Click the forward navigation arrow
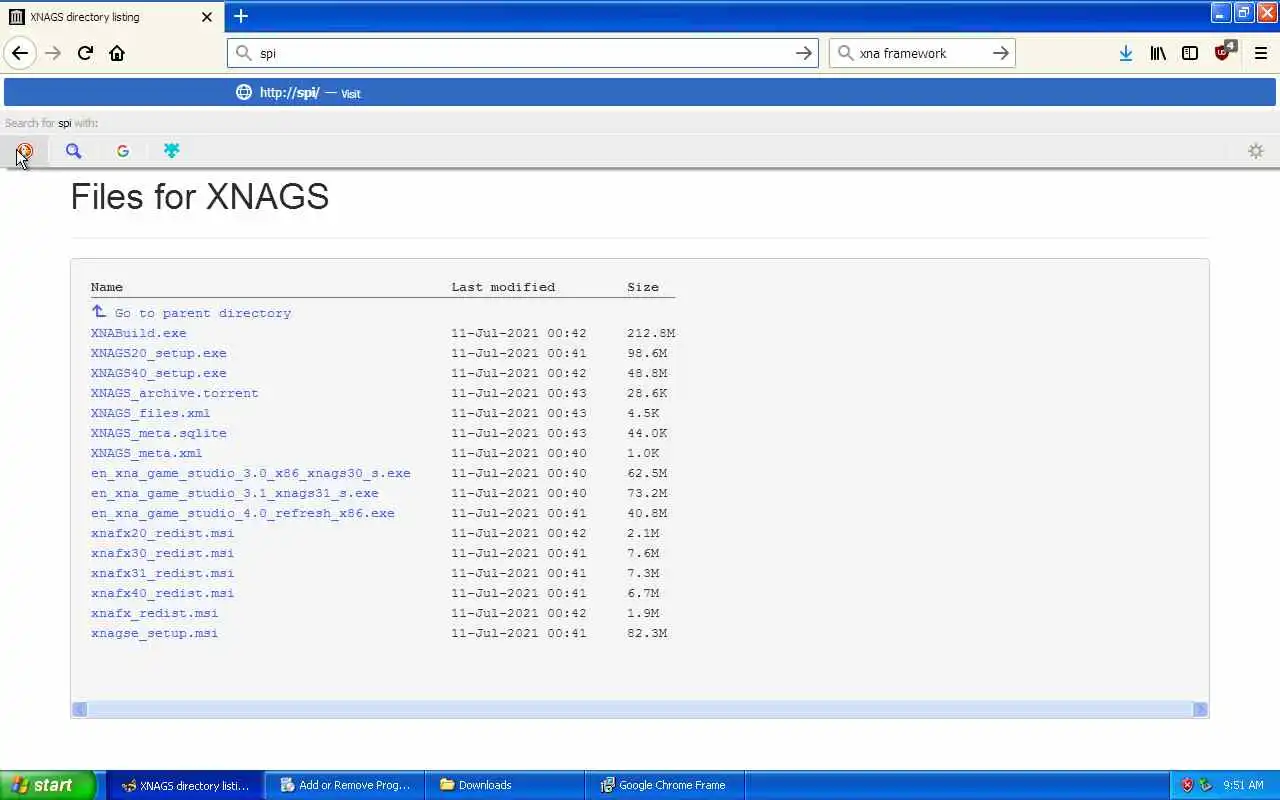 pos(53,53)
